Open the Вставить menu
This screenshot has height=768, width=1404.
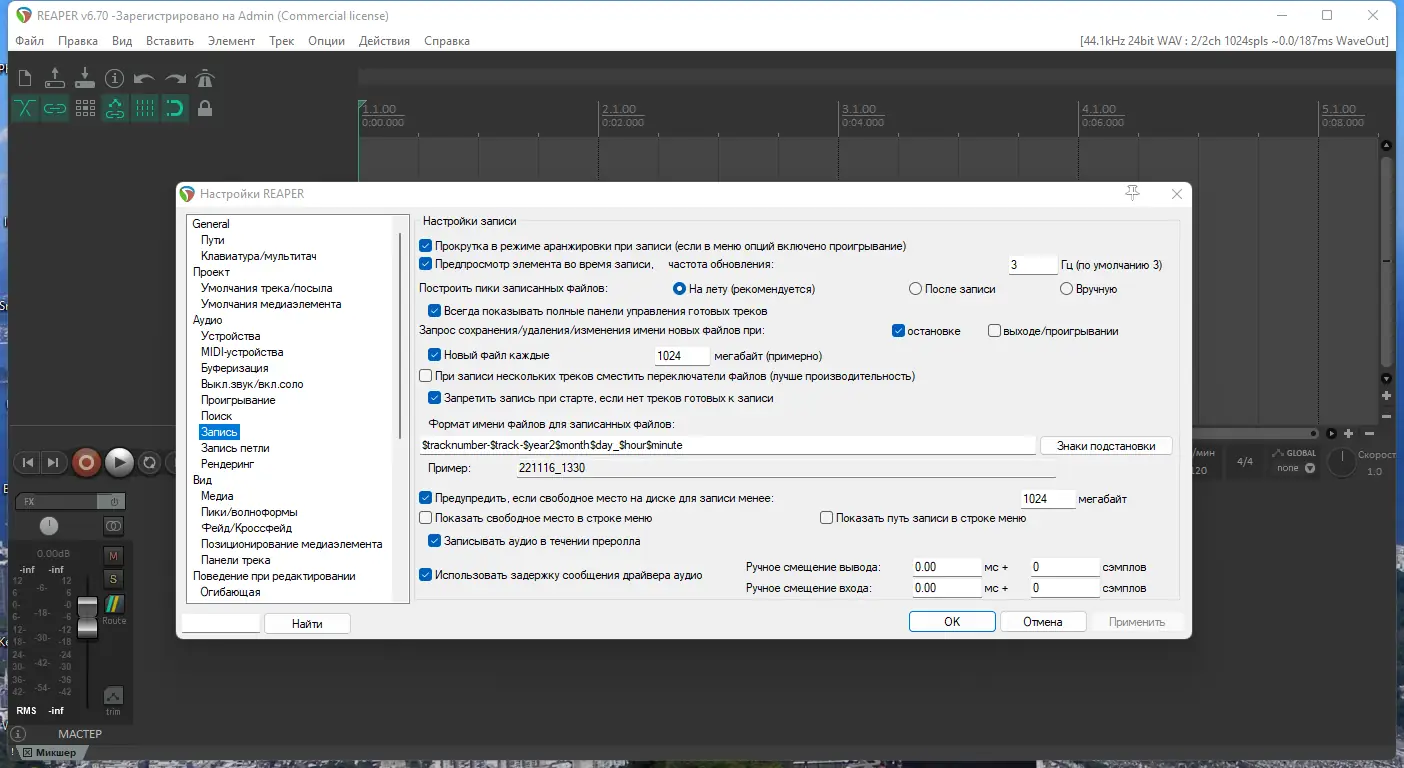[x=170, y=41]
